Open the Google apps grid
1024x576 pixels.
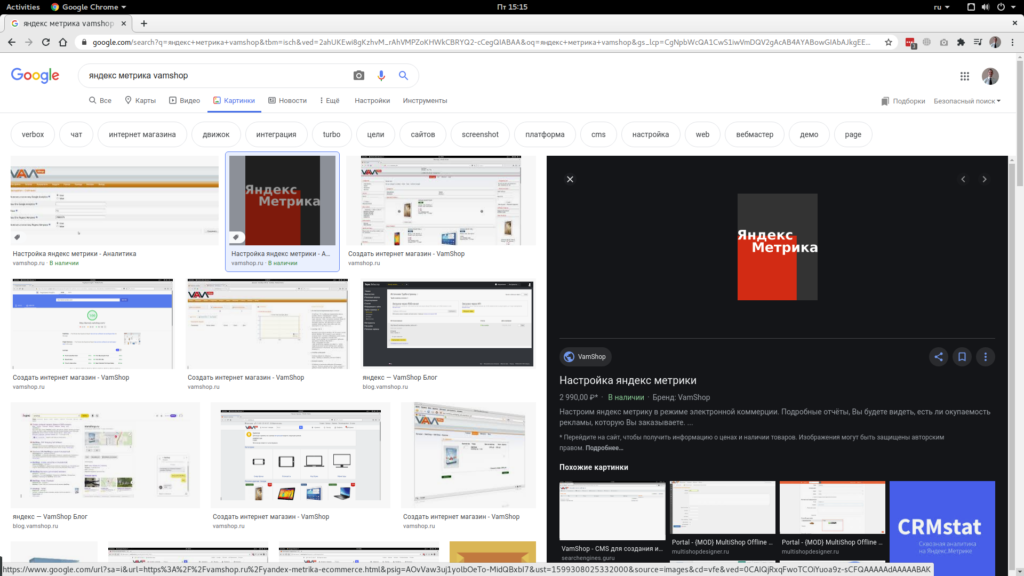click(x=965, y=76)
